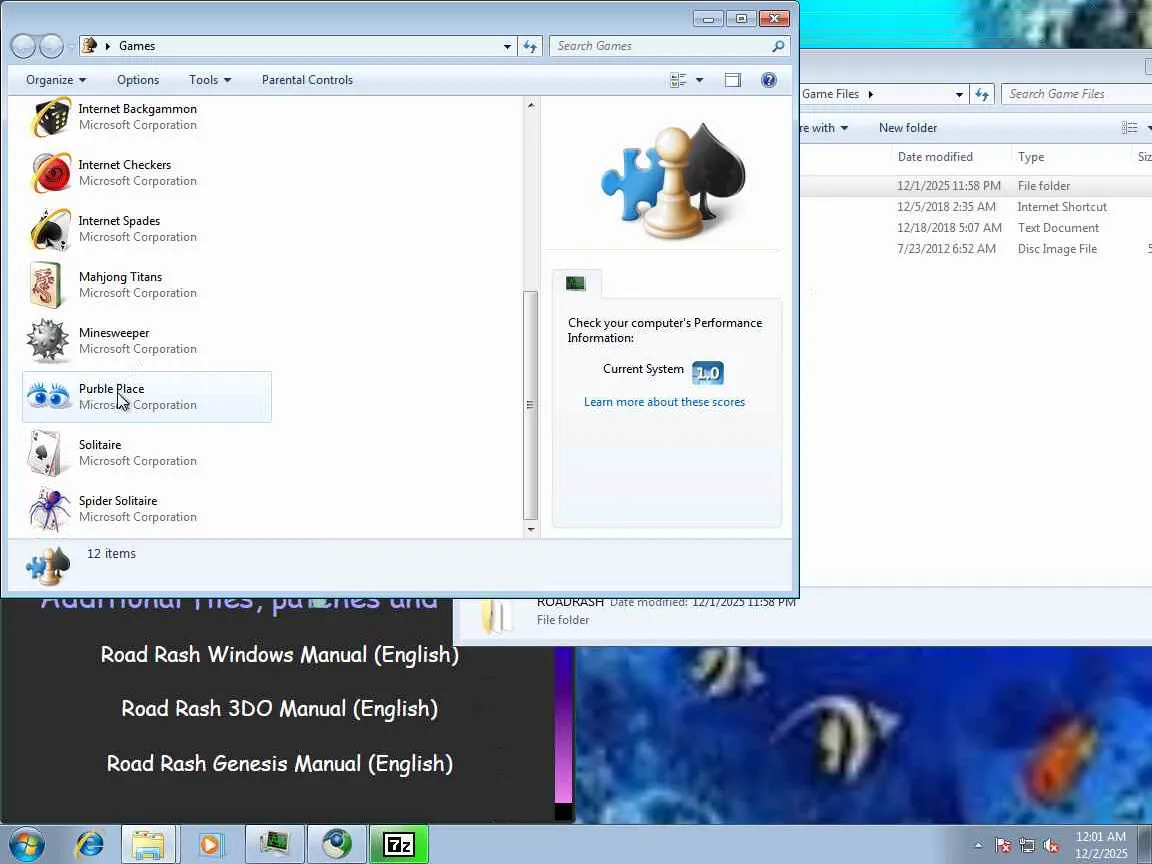
Task: Click the Search Games input field
Action: [660, 46]
